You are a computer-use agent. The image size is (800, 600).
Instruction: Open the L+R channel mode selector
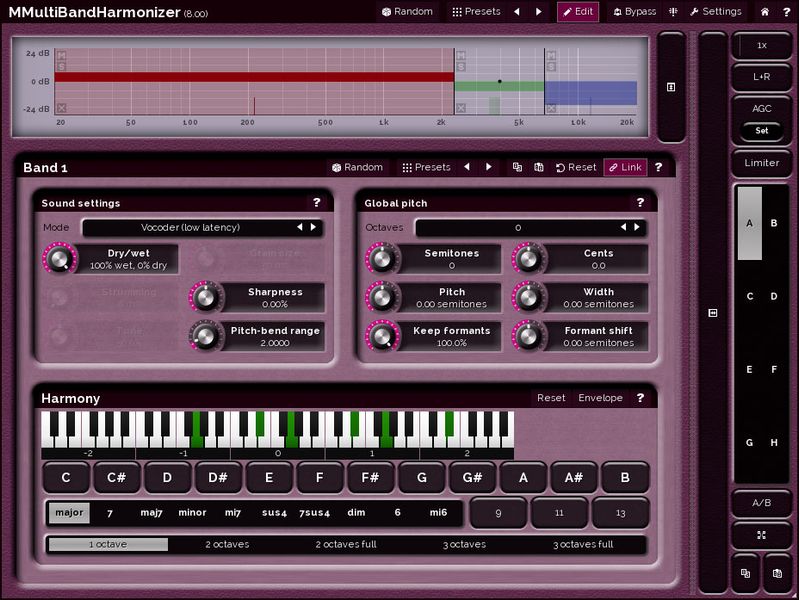762,77
